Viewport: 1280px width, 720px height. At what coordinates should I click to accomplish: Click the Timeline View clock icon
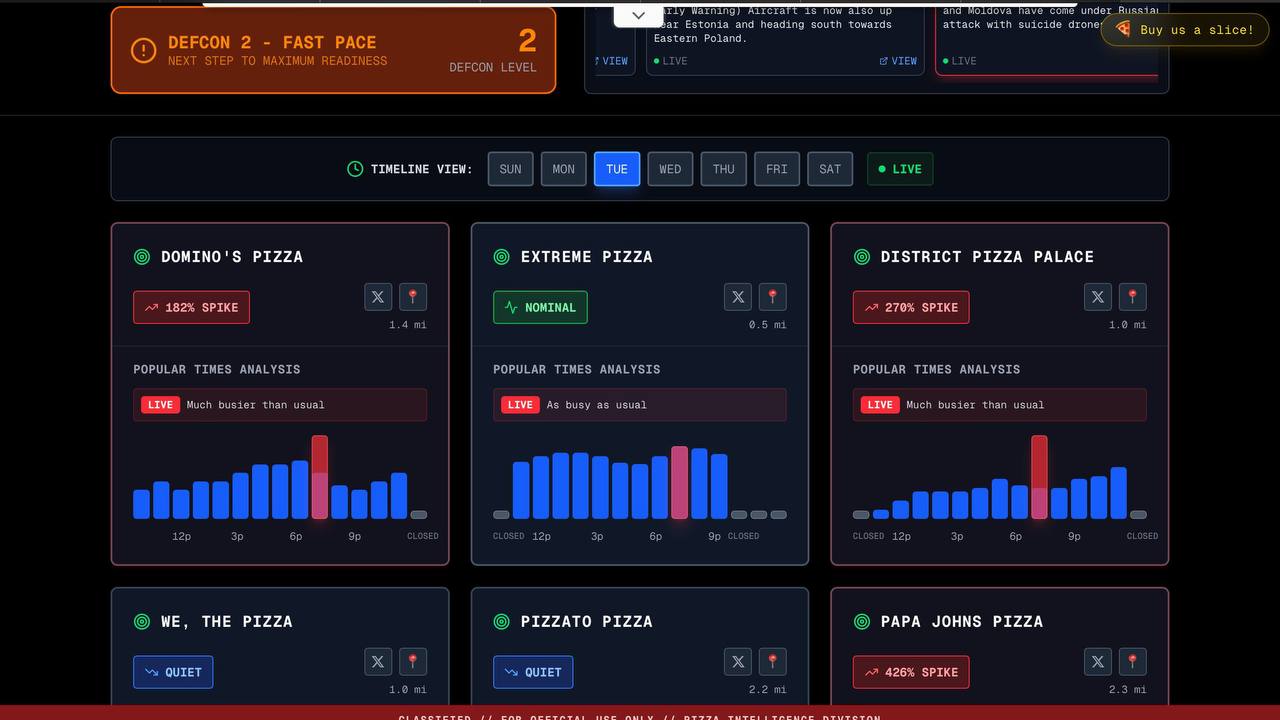point(355,169)
